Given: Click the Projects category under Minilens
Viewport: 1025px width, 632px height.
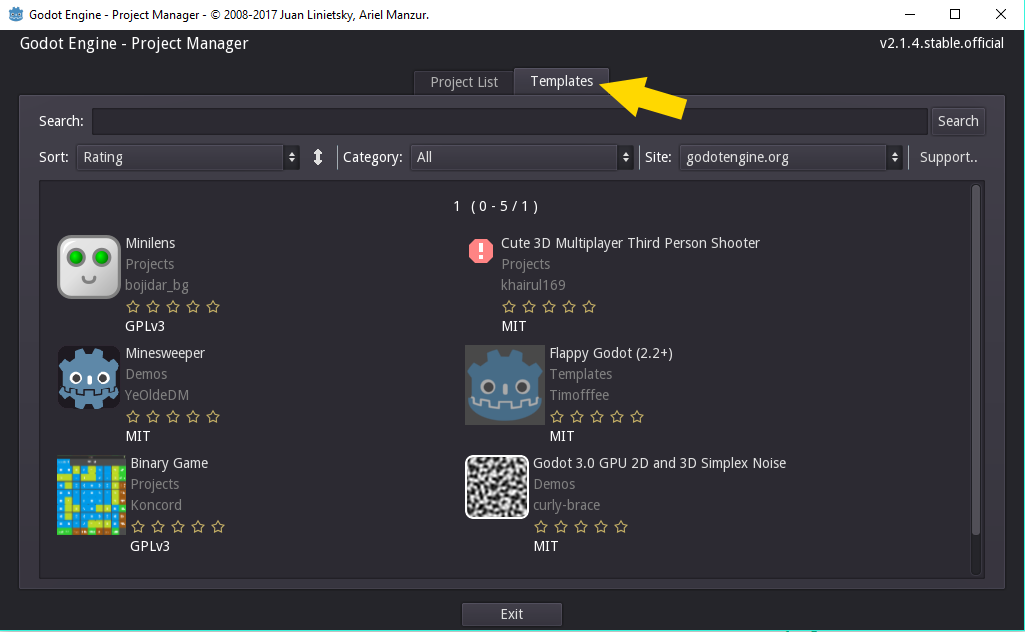Looking at the screenshot, I should coord(150,265).
